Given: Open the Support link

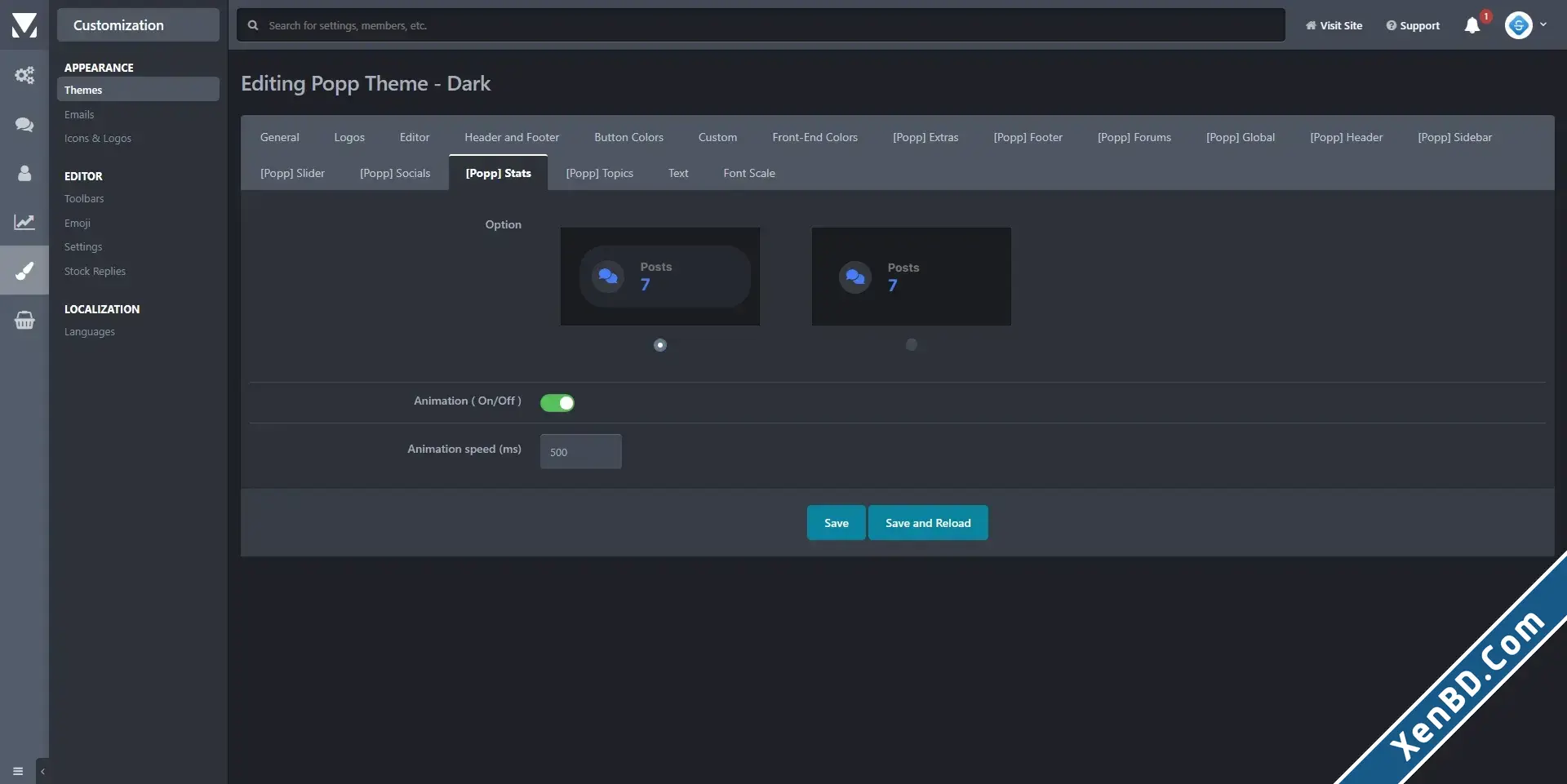Looking at the screenshot, I should 1413,25.
